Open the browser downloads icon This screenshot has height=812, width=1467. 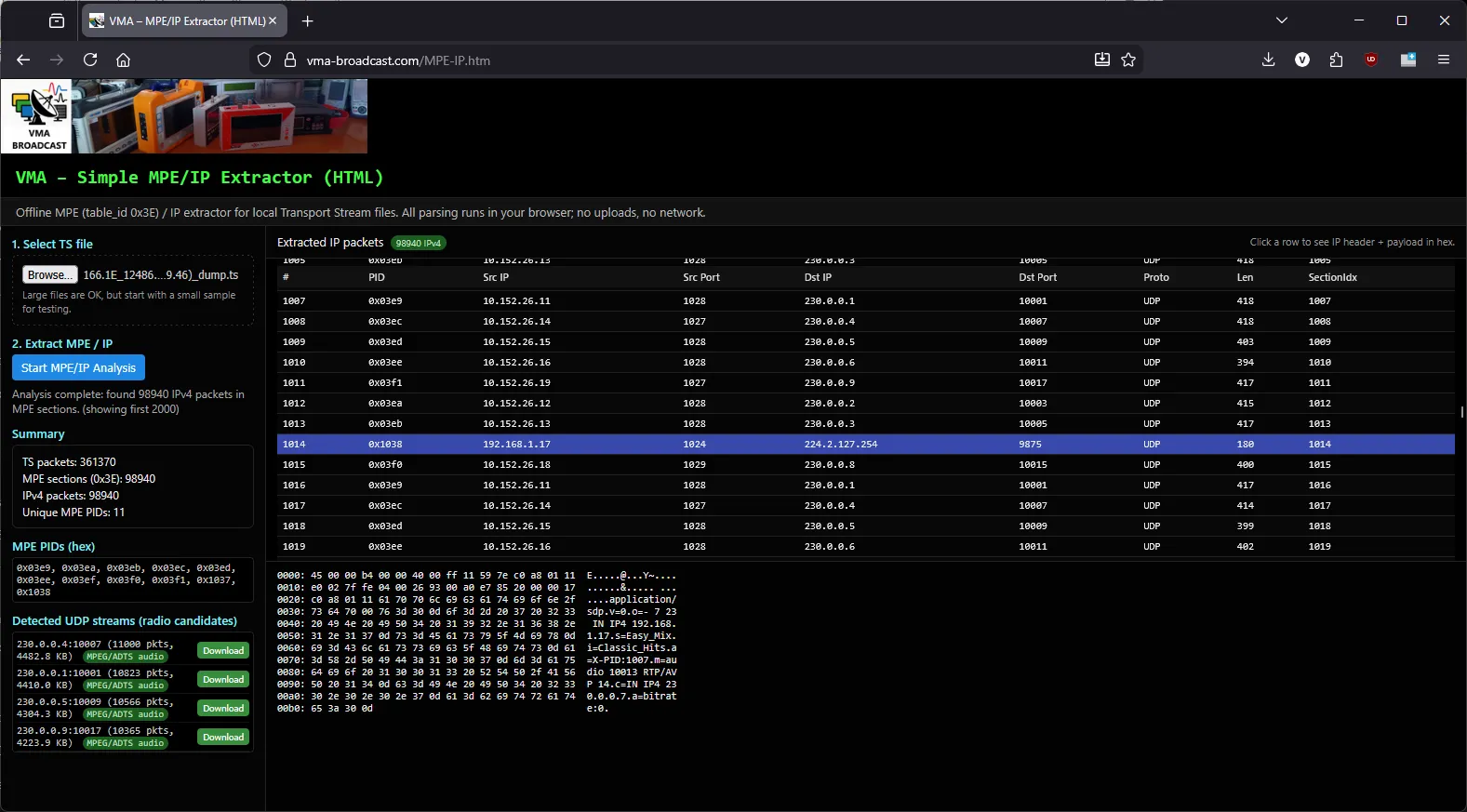(1268, 60)
